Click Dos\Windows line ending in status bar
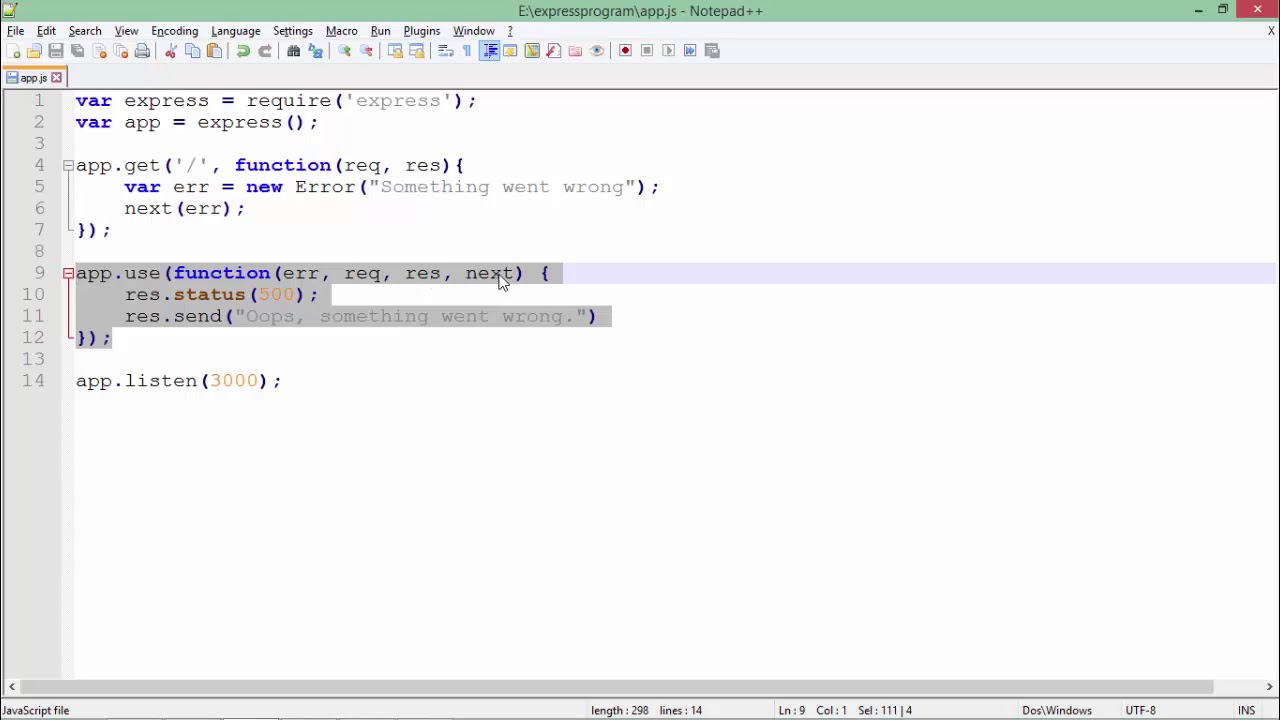The width and height of the screenshot is (1280, 720). point(1057,710)
